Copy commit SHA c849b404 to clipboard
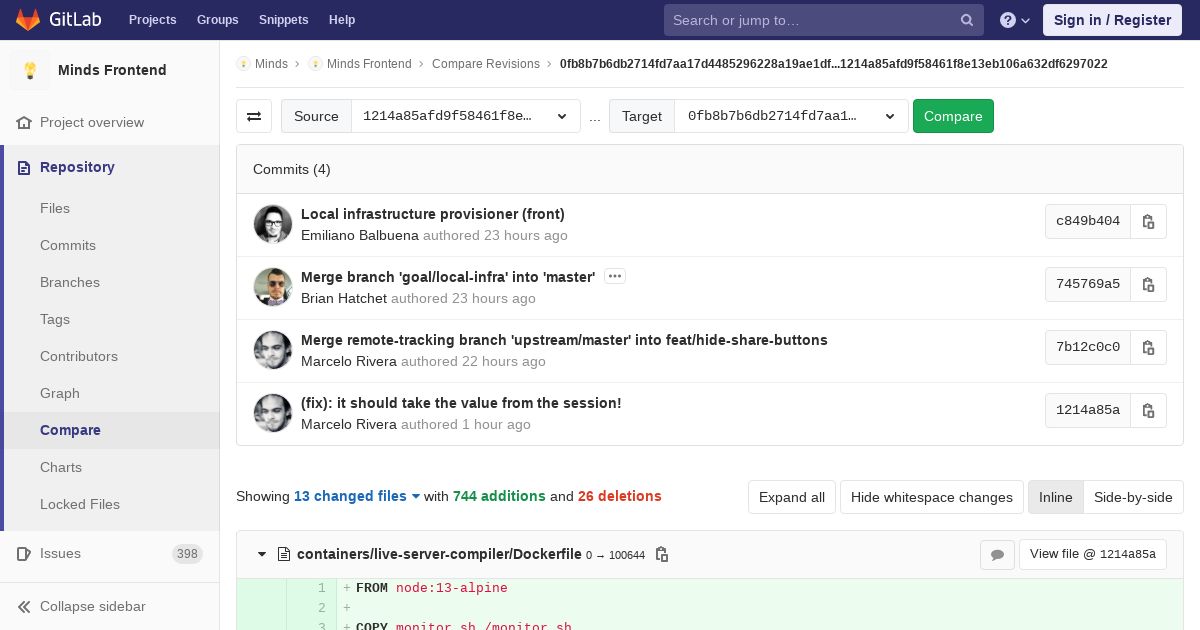 tap(1148, 221)
